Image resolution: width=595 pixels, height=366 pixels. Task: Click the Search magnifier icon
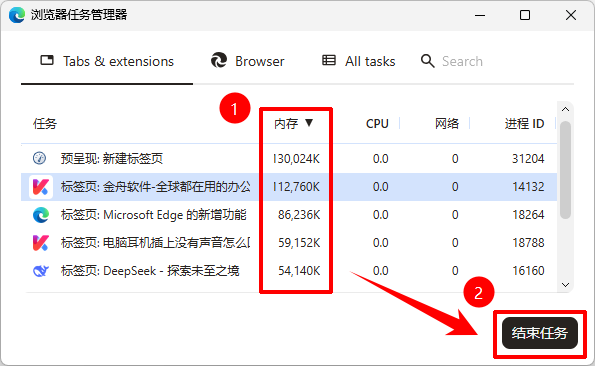coord(427,61)
